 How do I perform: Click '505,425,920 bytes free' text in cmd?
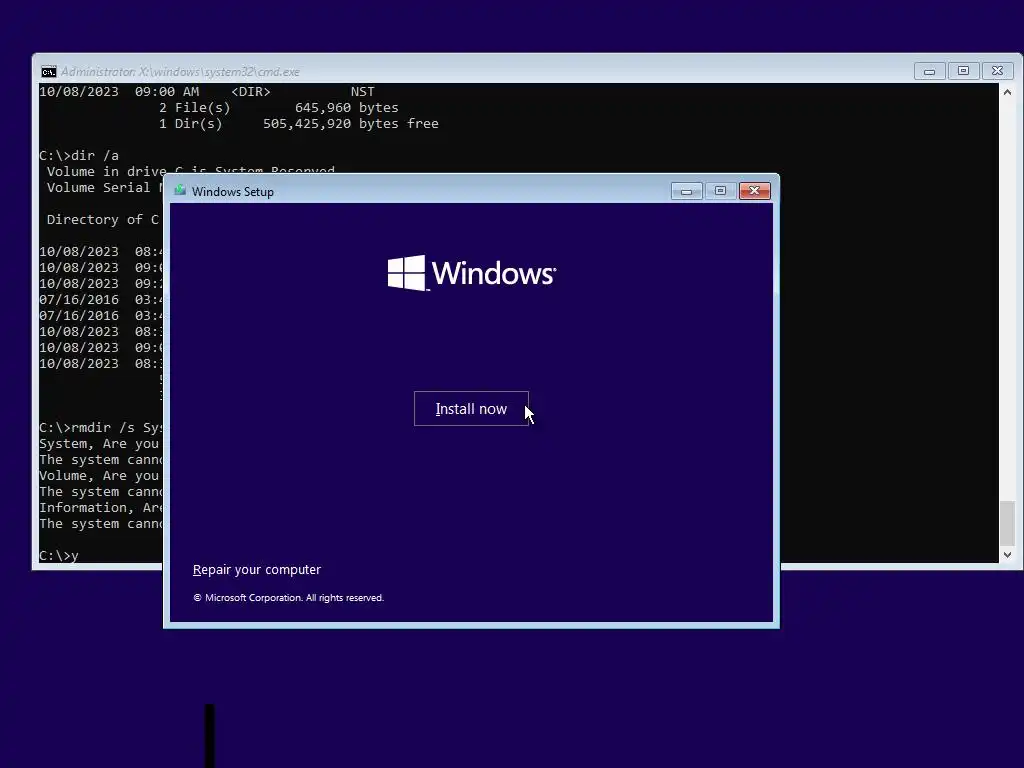351,123
